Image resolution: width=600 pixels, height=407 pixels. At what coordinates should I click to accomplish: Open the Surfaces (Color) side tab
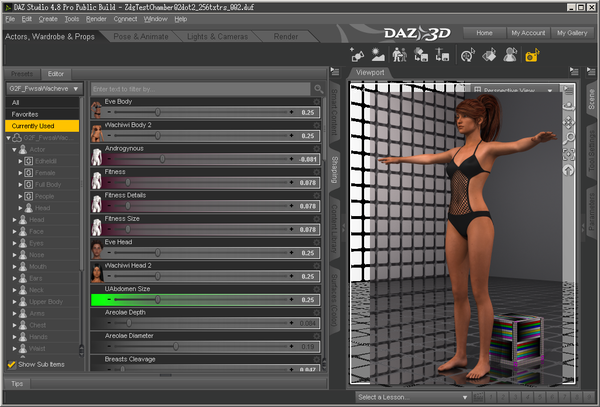334,300
